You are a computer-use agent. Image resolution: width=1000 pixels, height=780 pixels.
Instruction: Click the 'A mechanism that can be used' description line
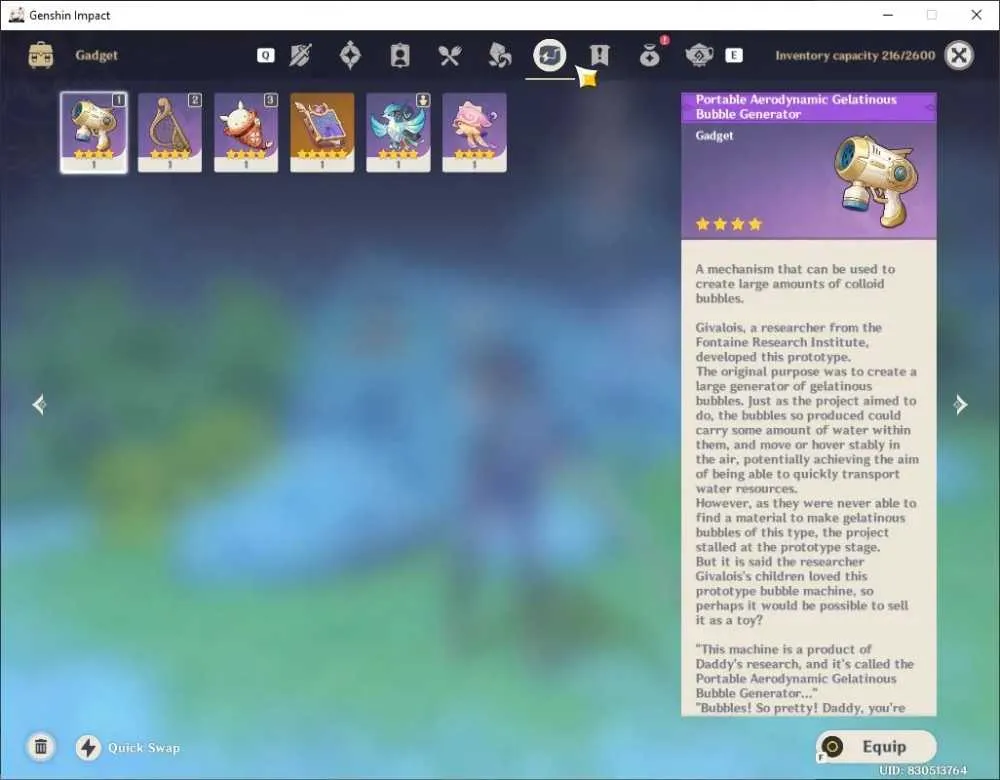[795, 269]
